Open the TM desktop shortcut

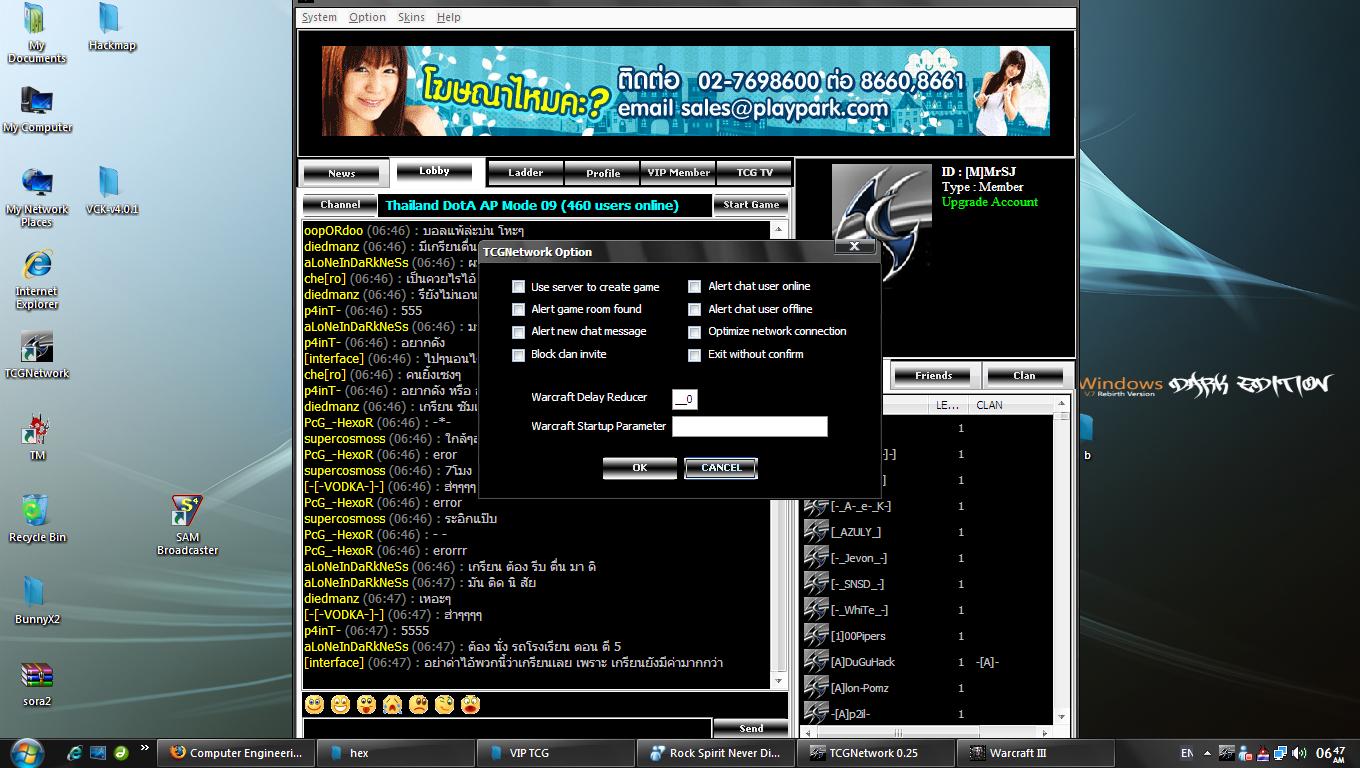tap(37, 437)
